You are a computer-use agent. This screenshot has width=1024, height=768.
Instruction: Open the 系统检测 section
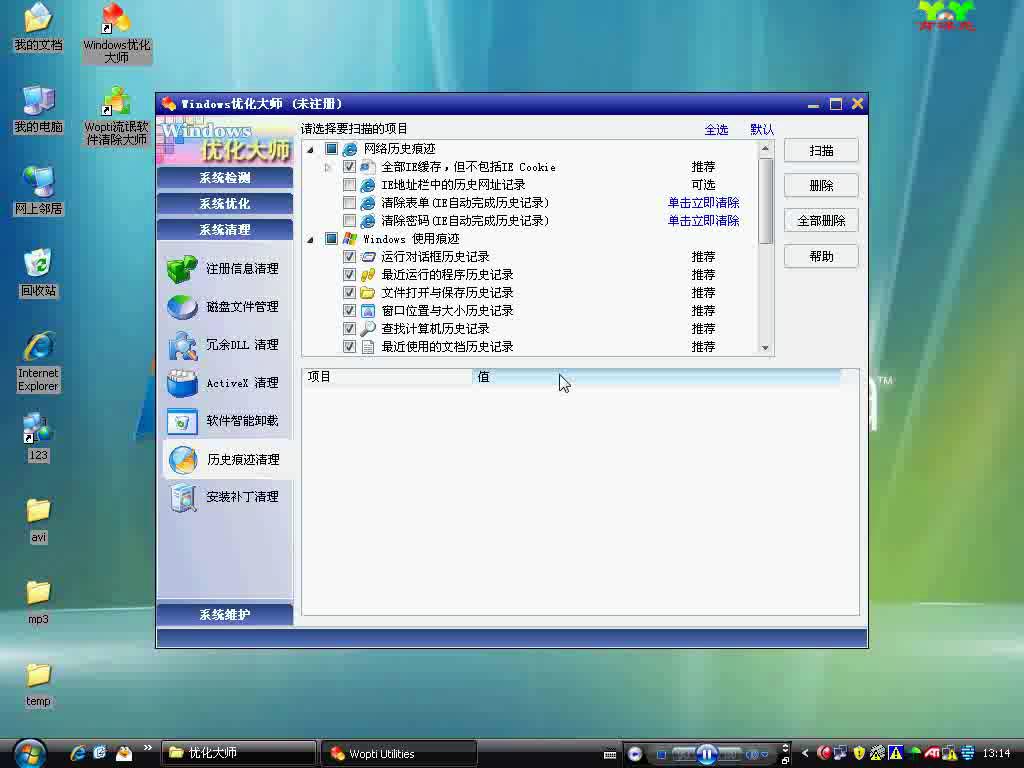(x=225, y=178)
